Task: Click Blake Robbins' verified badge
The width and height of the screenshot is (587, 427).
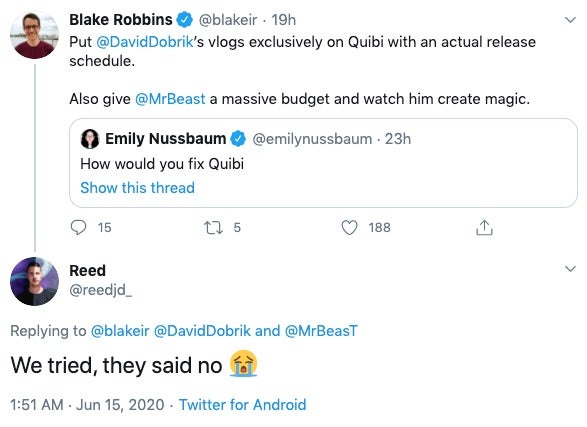Action: [185, 19]
